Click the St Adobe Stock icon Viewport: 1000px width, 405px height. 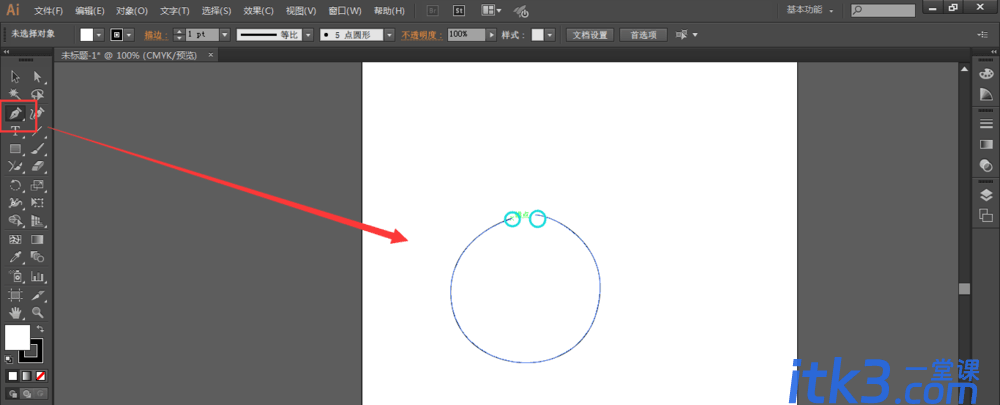tap(459, 10)
